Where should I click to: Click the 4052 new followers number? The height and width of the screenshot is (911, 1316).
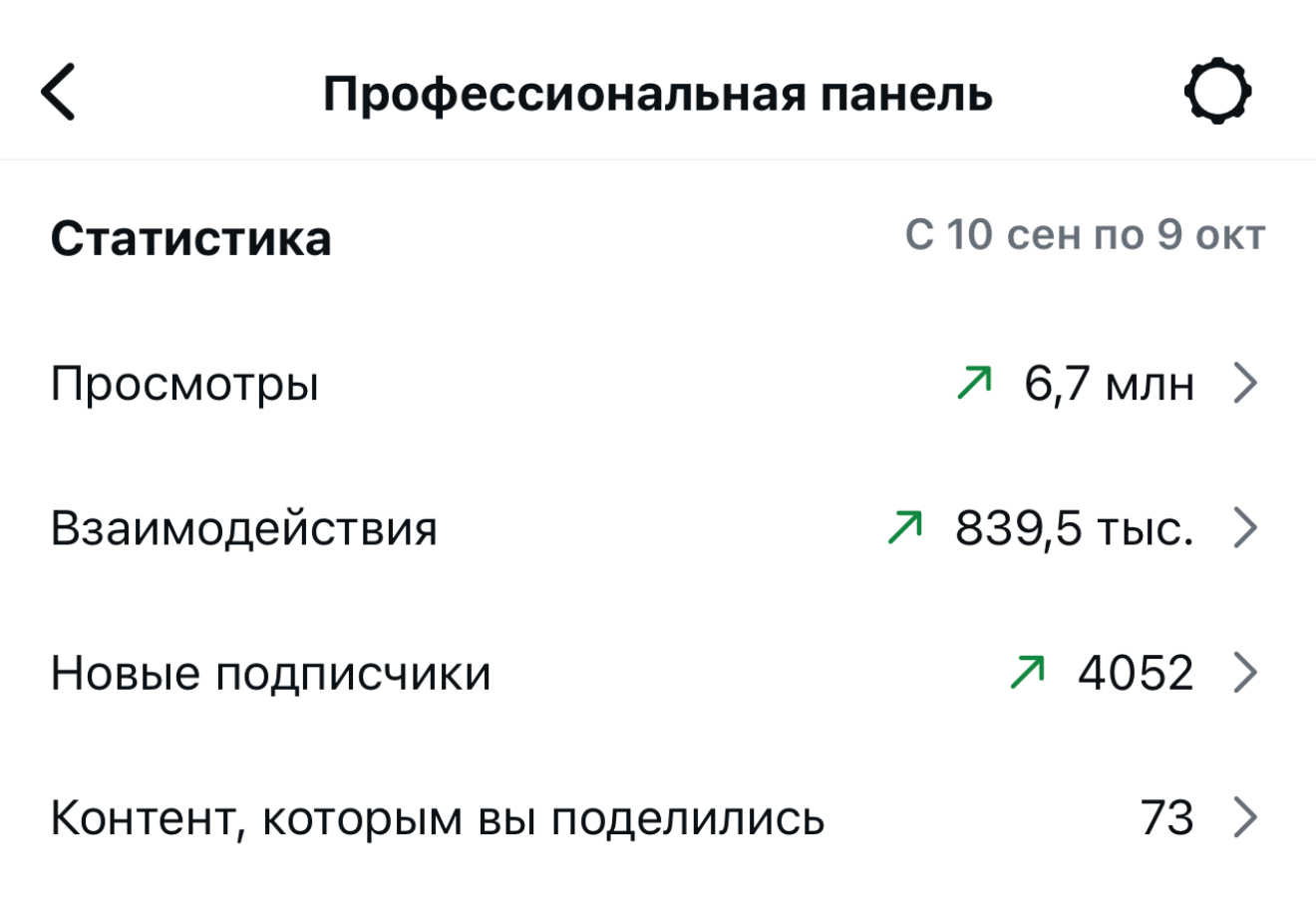(1135, 673)
